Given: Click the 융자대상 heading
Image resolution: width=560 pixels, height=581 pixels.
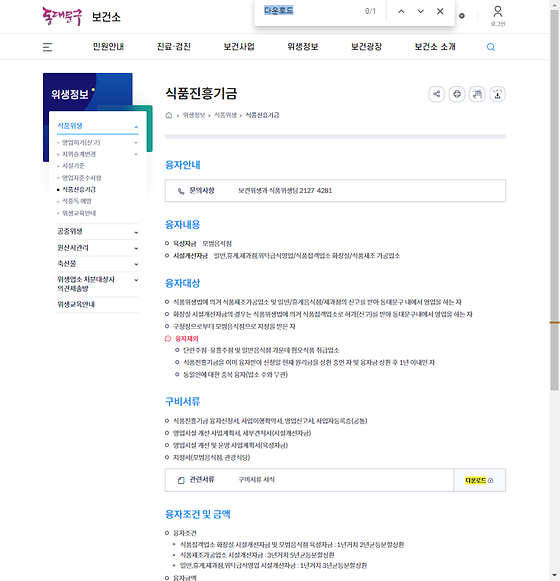Looking at the screenshot, I should tap(183, 283).
